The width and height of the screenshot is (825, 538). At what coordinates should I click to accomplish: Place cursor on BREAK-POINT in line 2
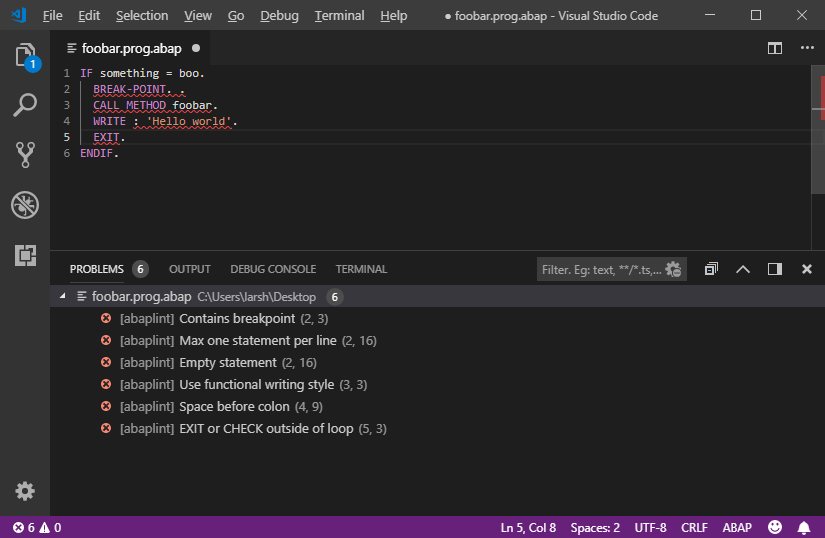pyautogui.click(x=129, y=89)
